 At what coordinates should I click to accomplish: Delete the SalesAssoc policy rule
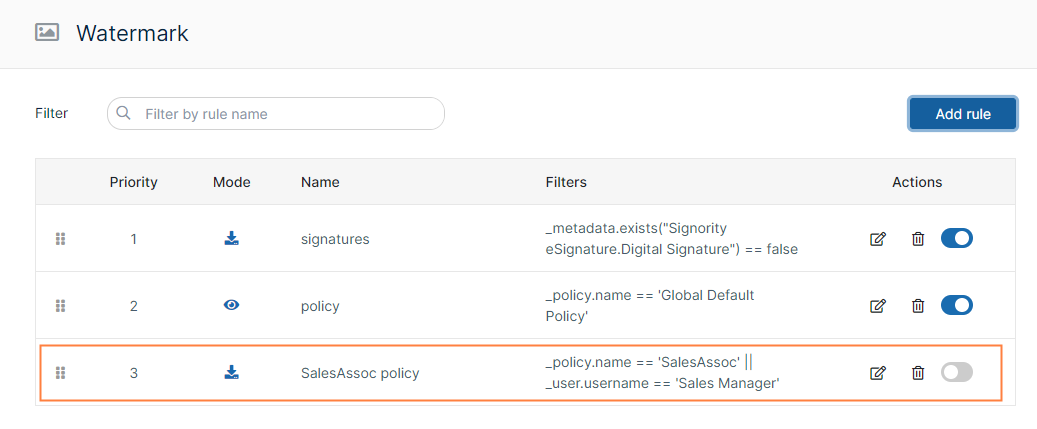pos(917,373)
